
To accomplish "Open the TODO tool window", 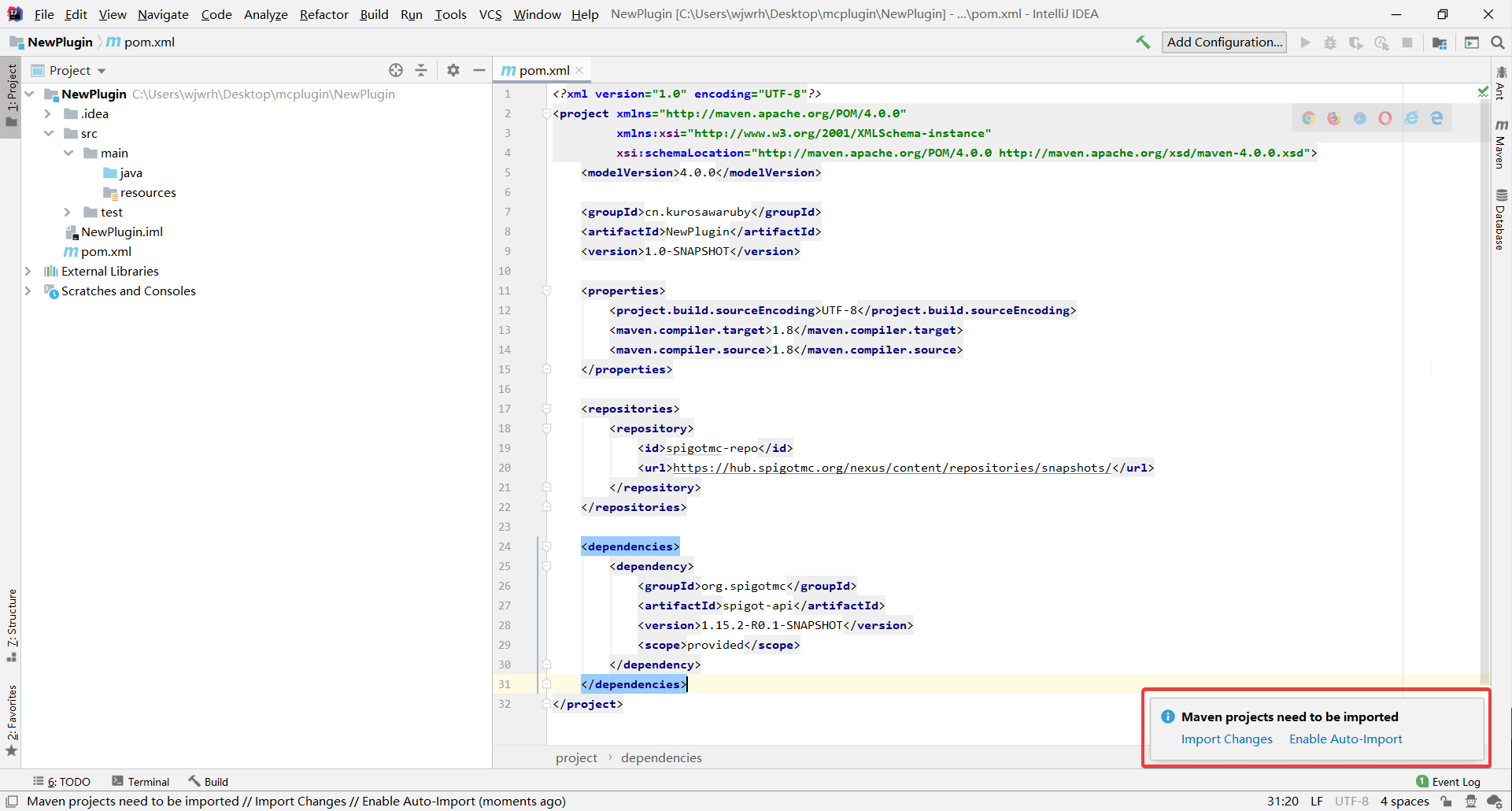I will click(61, 782).
